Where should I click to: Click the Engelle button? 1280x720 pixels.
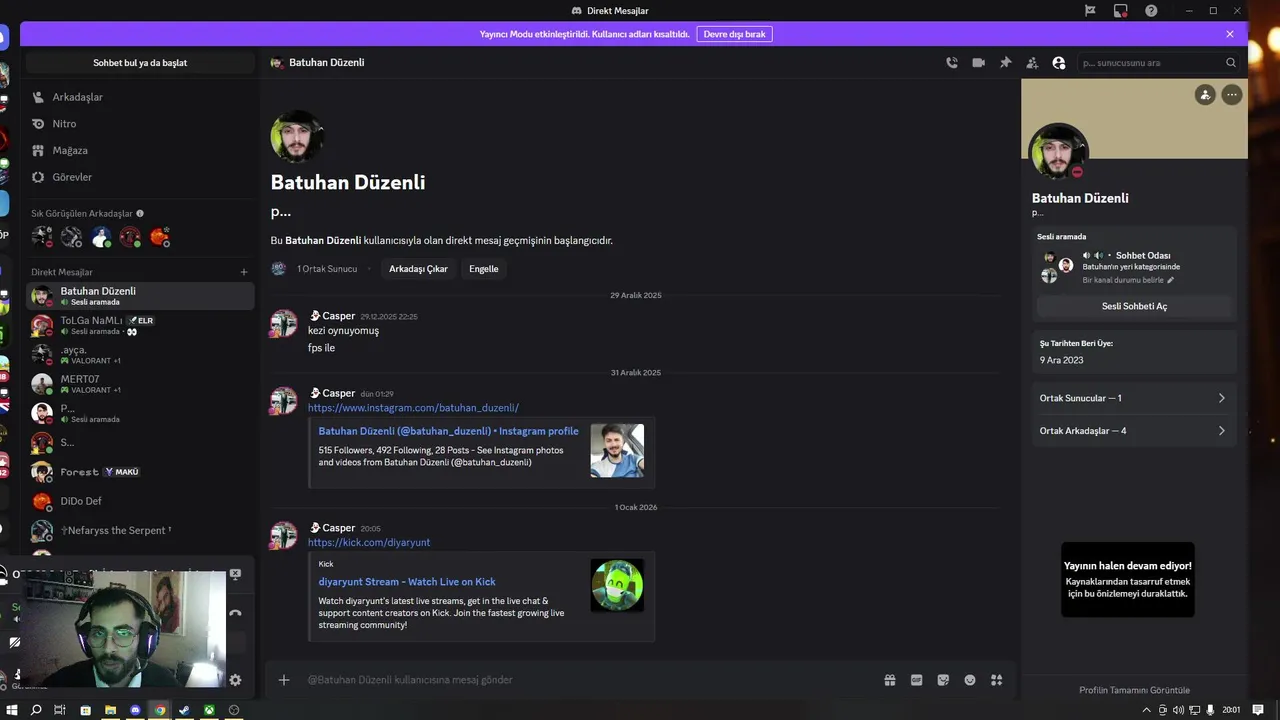point(484,269)
